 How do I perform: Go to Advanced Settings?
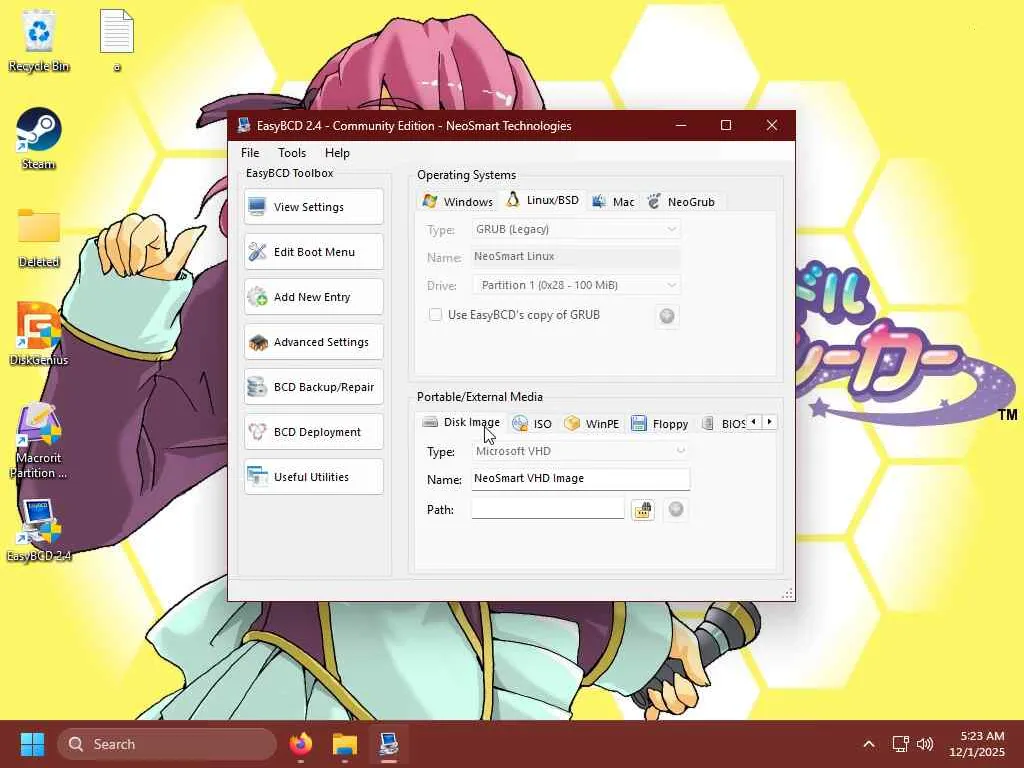313,342
